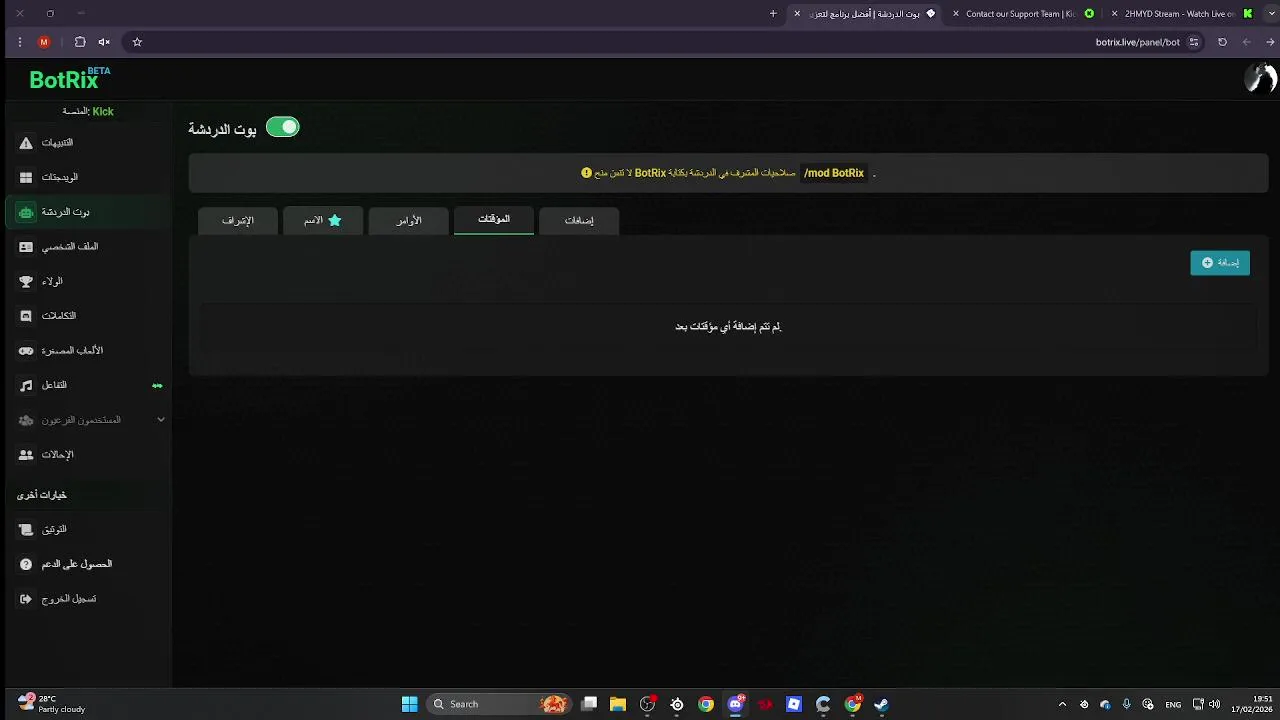Reload the page
This screenshot has width=1280, height=720.
pyautogui.click(x=1222, y=42)
